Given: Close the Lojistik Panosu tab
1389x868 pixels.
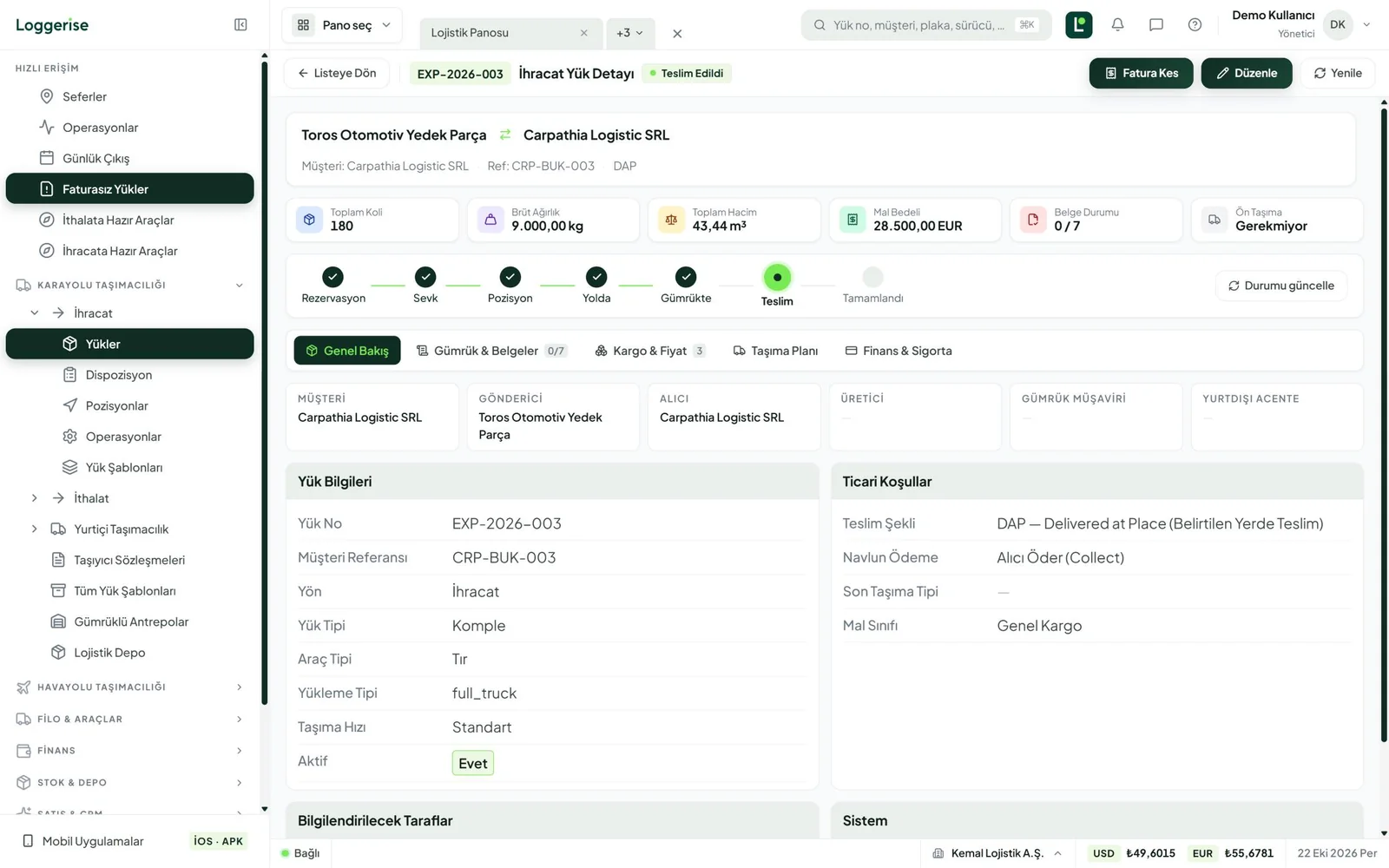Looking at the screenshot, I should pos(583,33).
